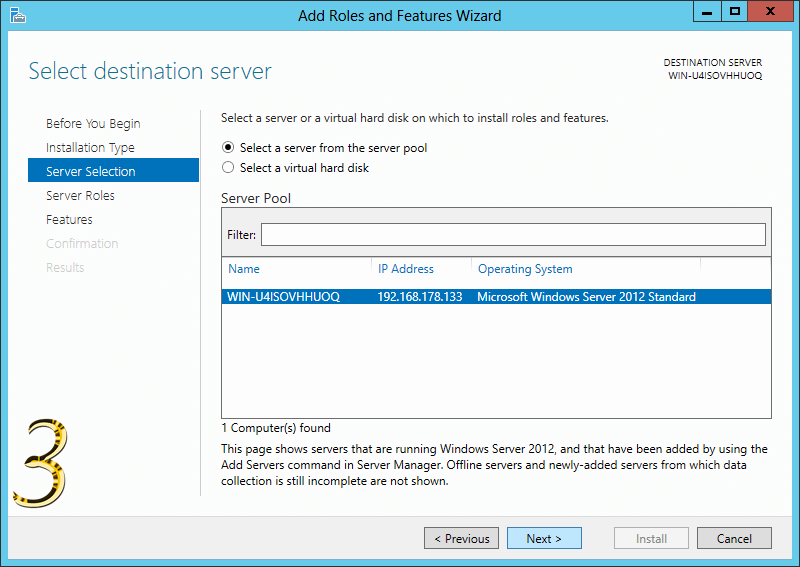Viewport: 800px width, 567px height.
Task: Jump to the Server Roles step
Action: click(80, 195)
